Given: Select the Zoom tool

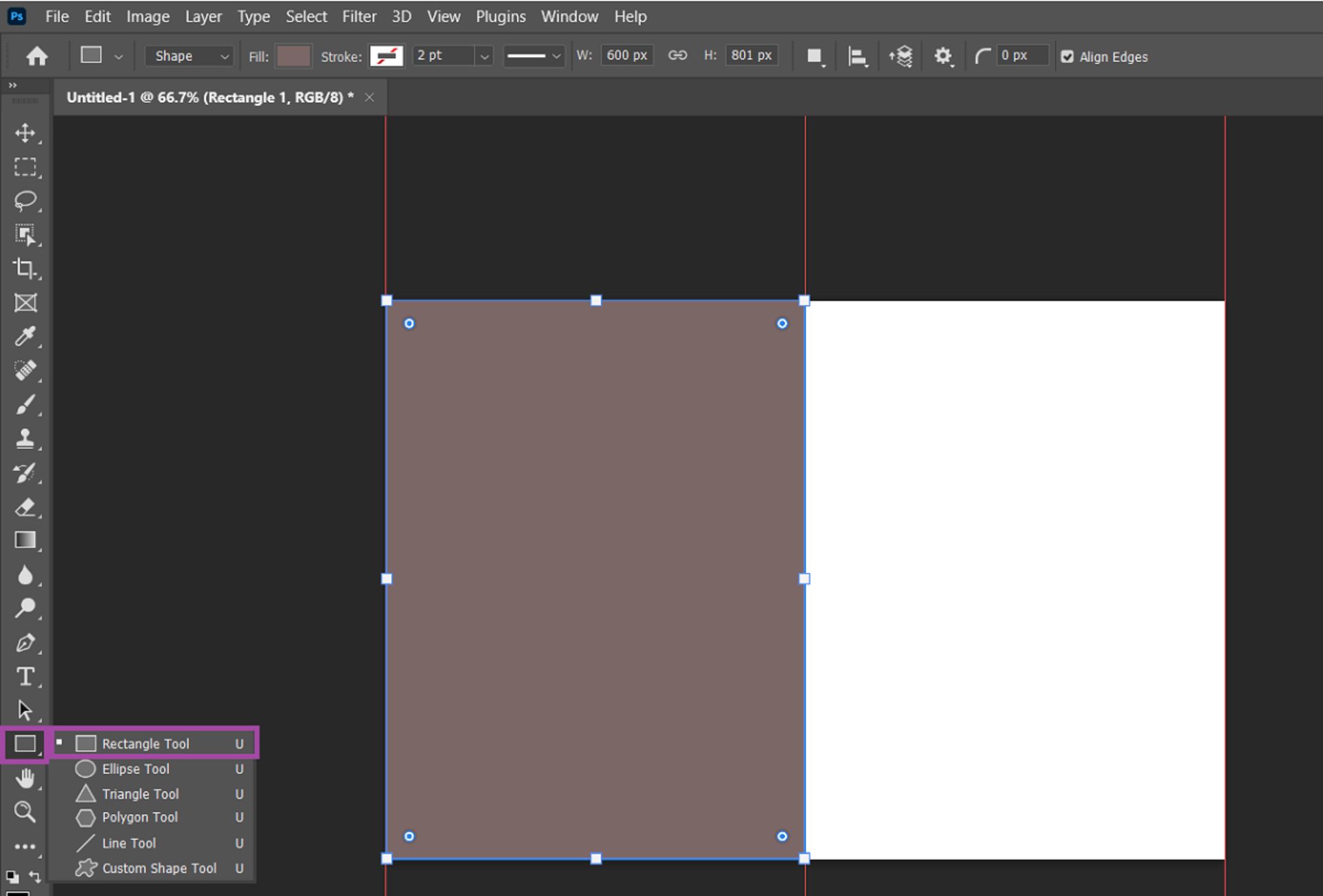Looking at the screenshot, I should [x=25, y=811].
